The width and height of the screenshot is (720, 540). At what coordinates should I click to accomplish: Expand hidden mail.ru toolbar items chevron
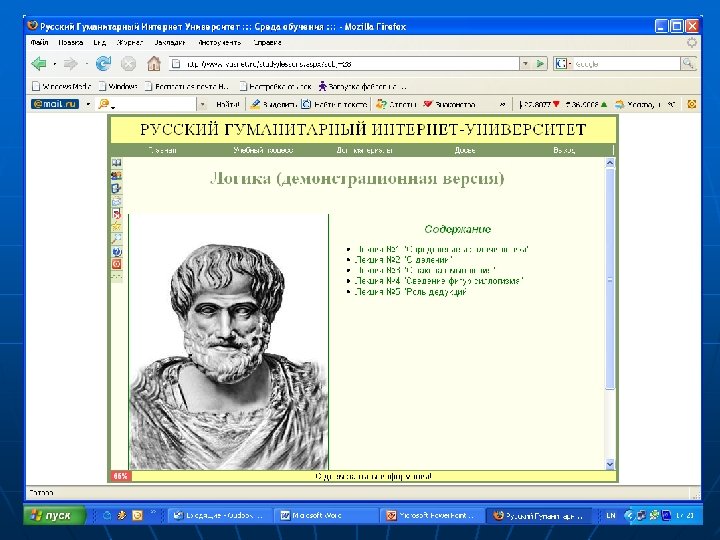click(502, 105)
